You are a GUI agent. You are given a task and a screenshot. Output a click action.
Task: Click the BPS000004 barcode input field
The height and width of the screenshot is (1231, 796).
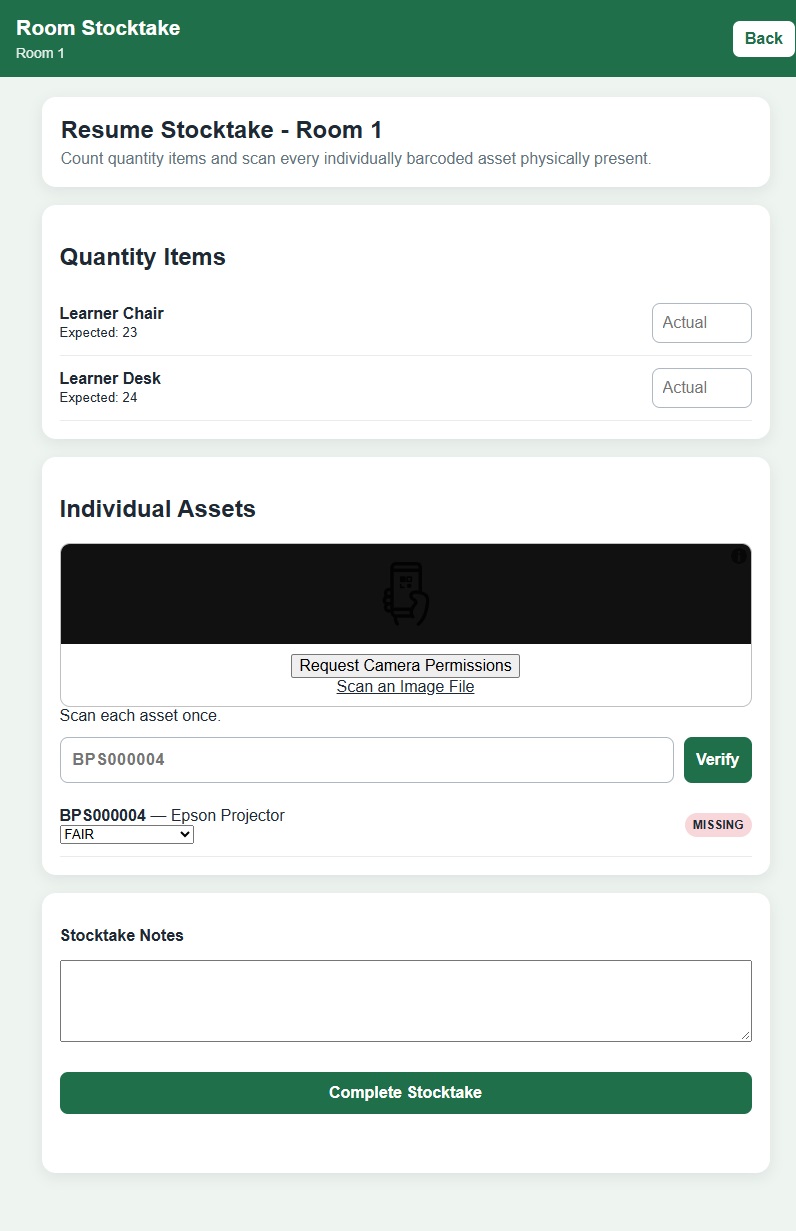pos(367,760)
